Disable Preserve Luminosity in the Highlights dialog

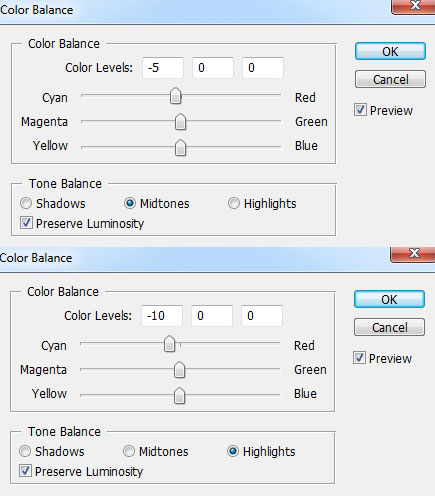[x=25, y=471]
